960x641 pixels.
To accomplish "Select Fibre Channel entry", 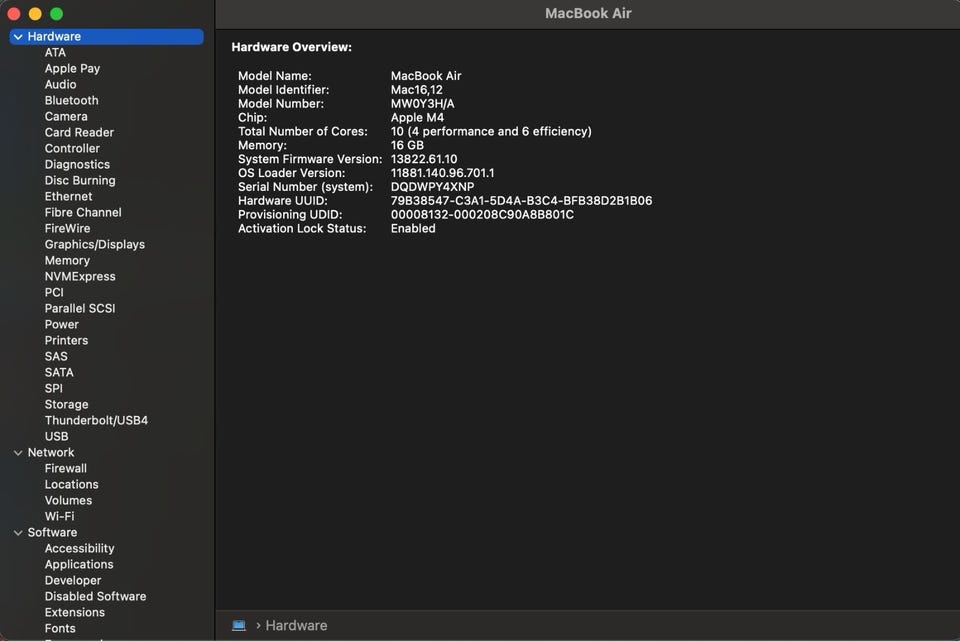I will click(83, 212).
